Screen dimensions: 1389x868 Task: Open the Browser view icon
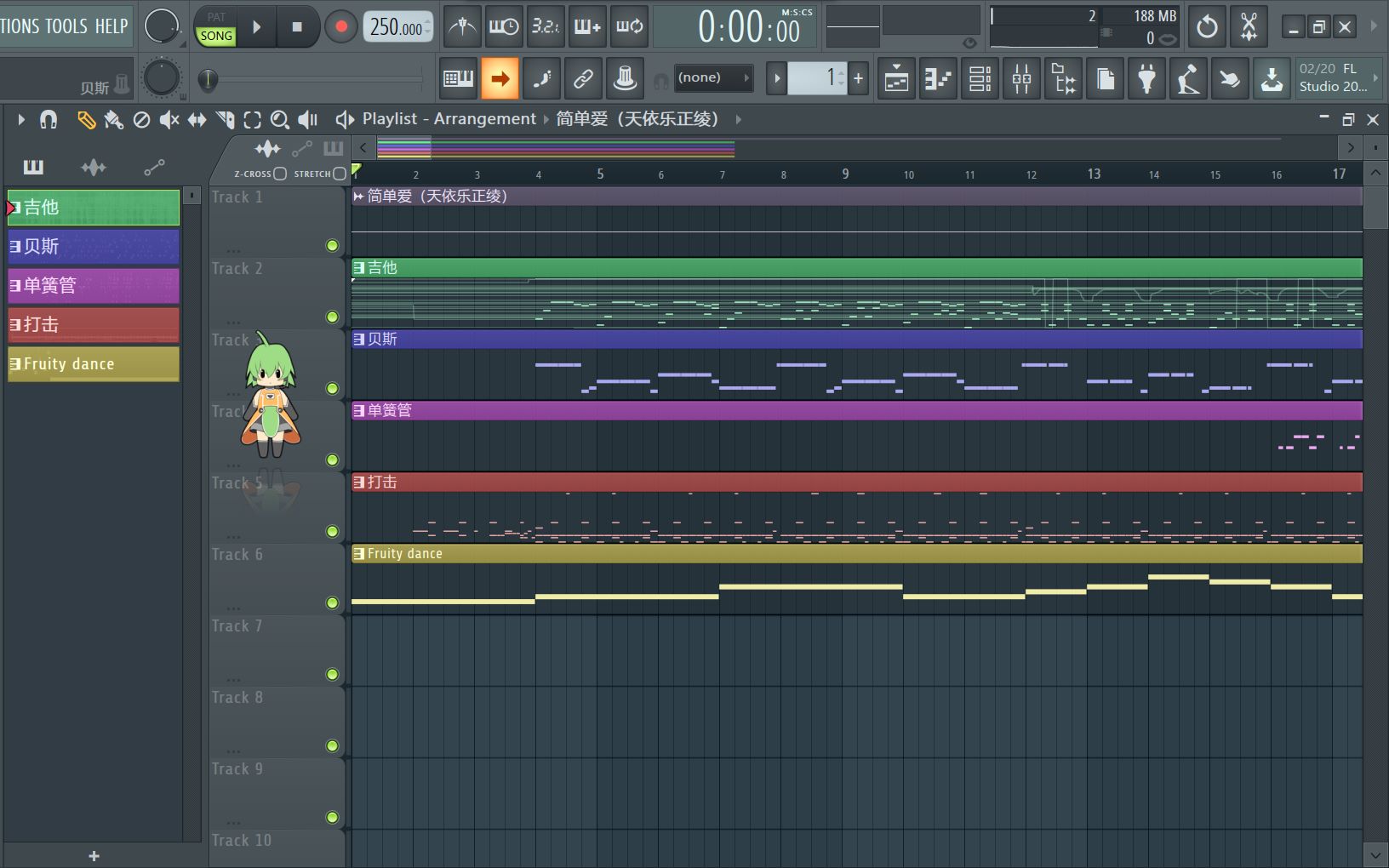click(1063, 79)
